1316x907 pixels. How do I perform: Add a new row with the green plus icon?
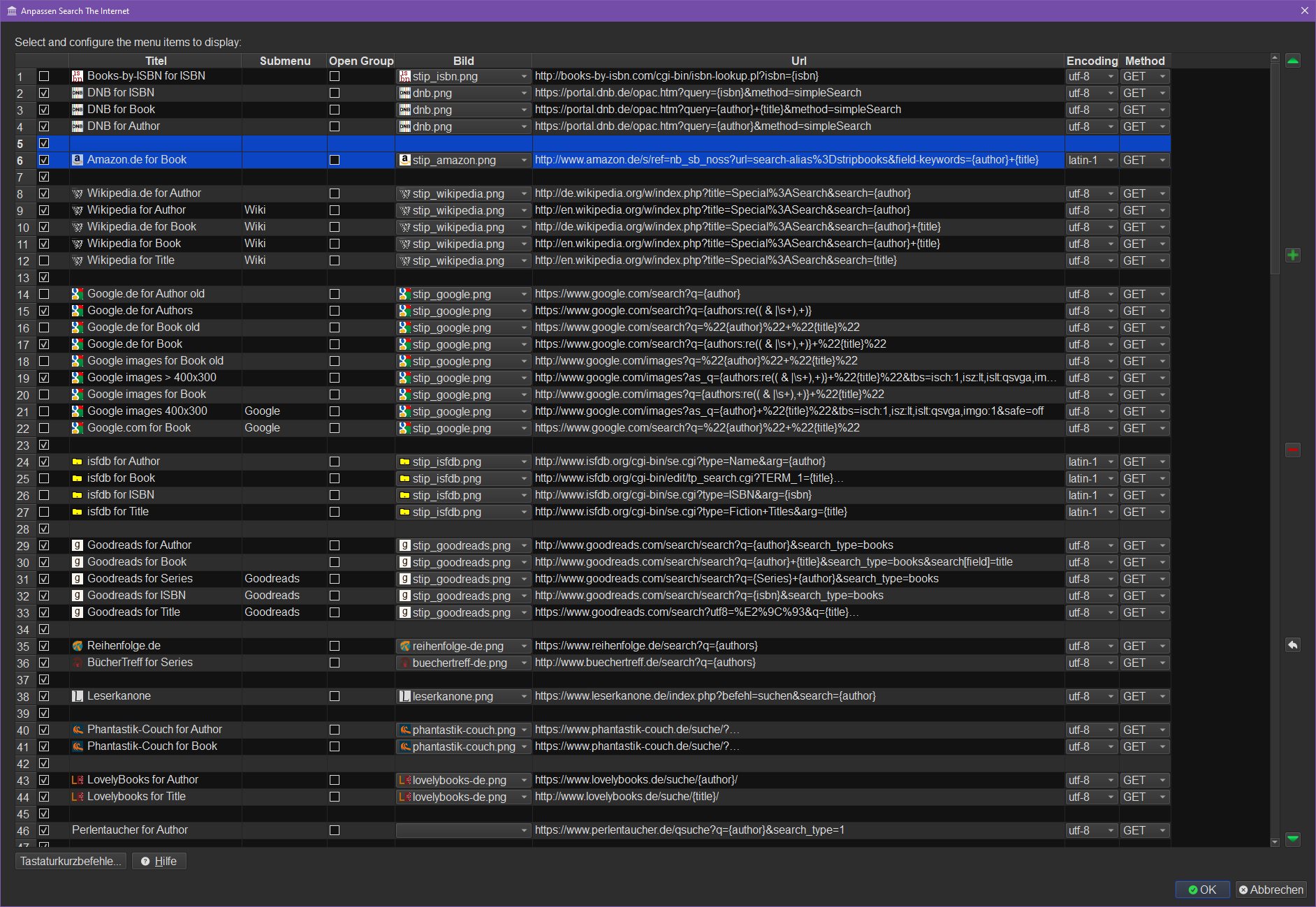pyautogui.click(x=1293, y=255)
